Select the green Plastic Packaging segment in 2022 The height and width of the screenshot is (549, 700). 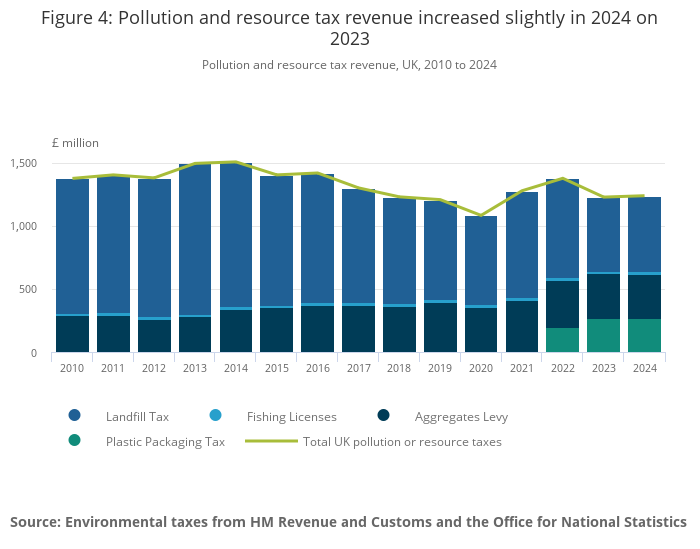point(562,340)
